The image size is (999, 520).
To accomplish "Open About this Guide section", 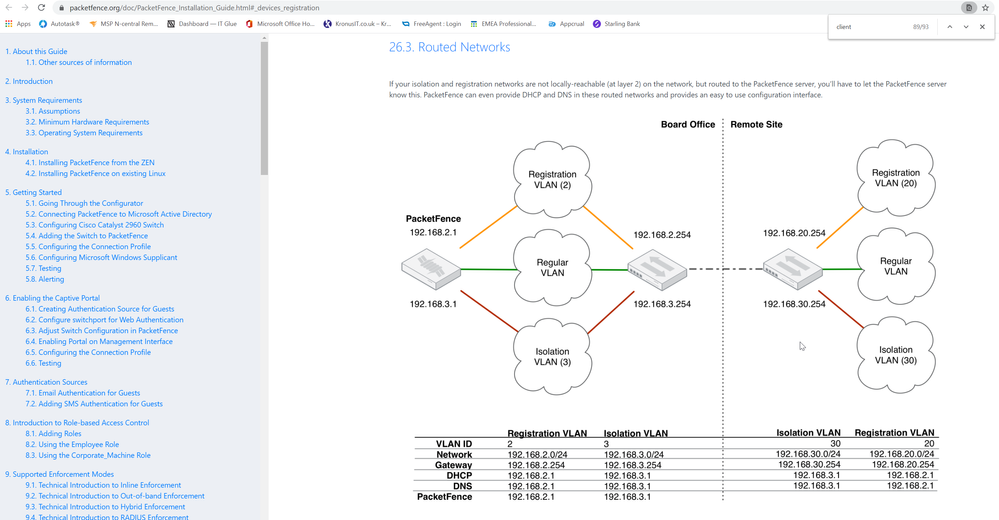I will click(x=36, y=52).
